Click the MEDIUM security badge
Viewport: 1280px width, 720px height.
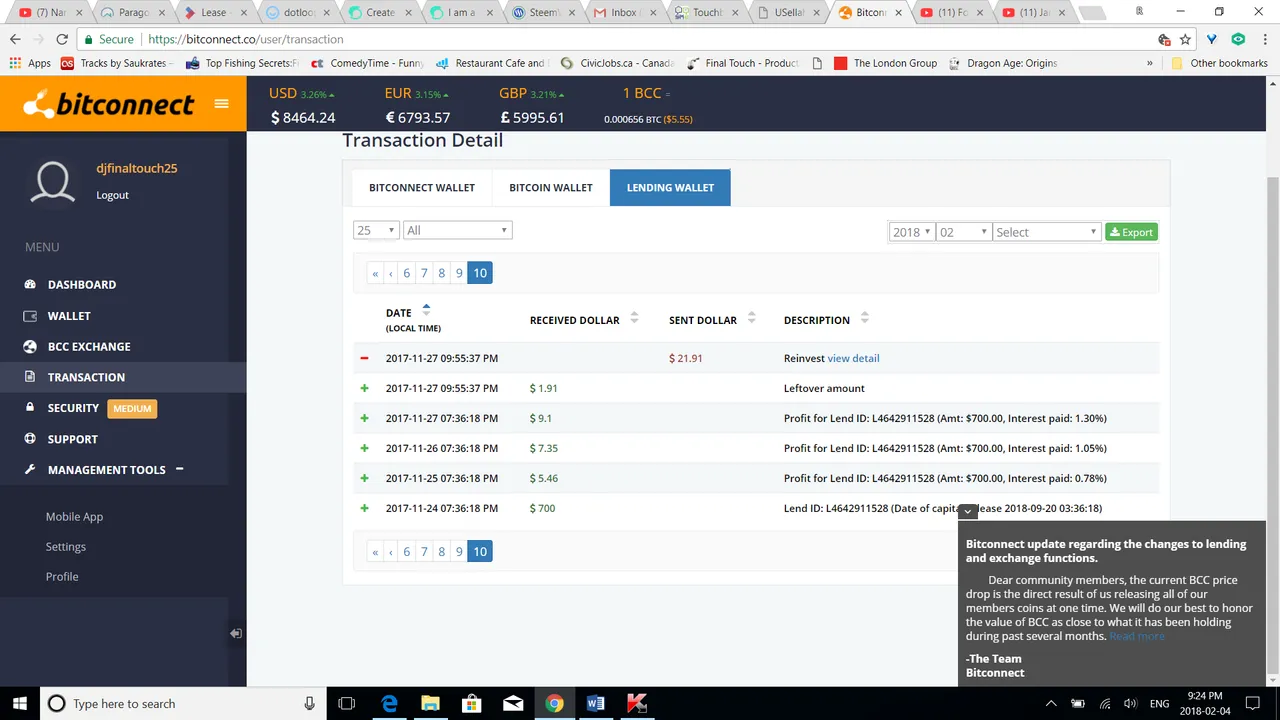(132, 408)
